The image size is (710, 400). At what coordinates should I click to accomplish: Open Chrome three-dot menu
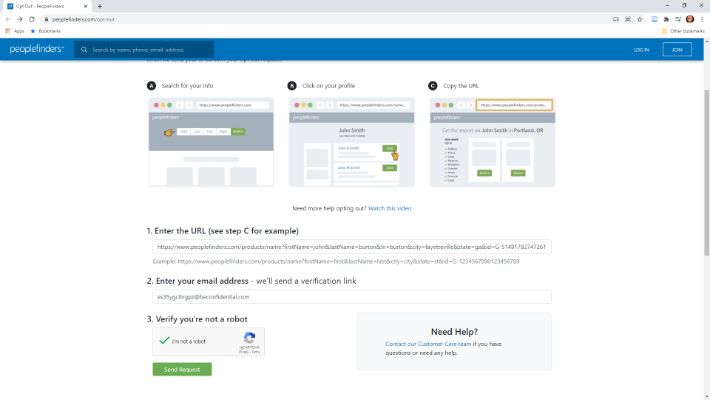pos(702,19)
